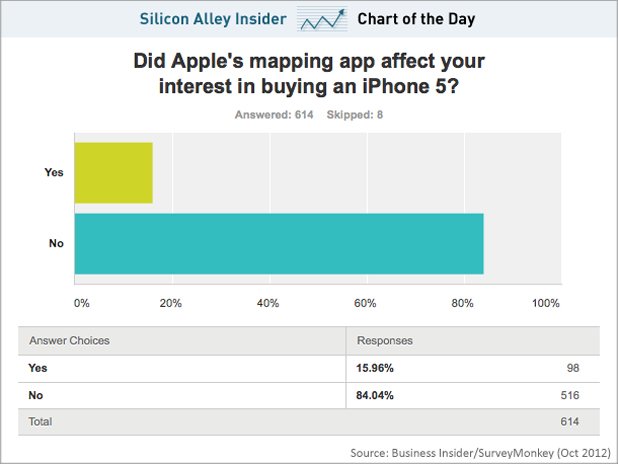The image size is (618, 464).
Task: Click the Answered: 614 label
Action: tap(274, 115)
